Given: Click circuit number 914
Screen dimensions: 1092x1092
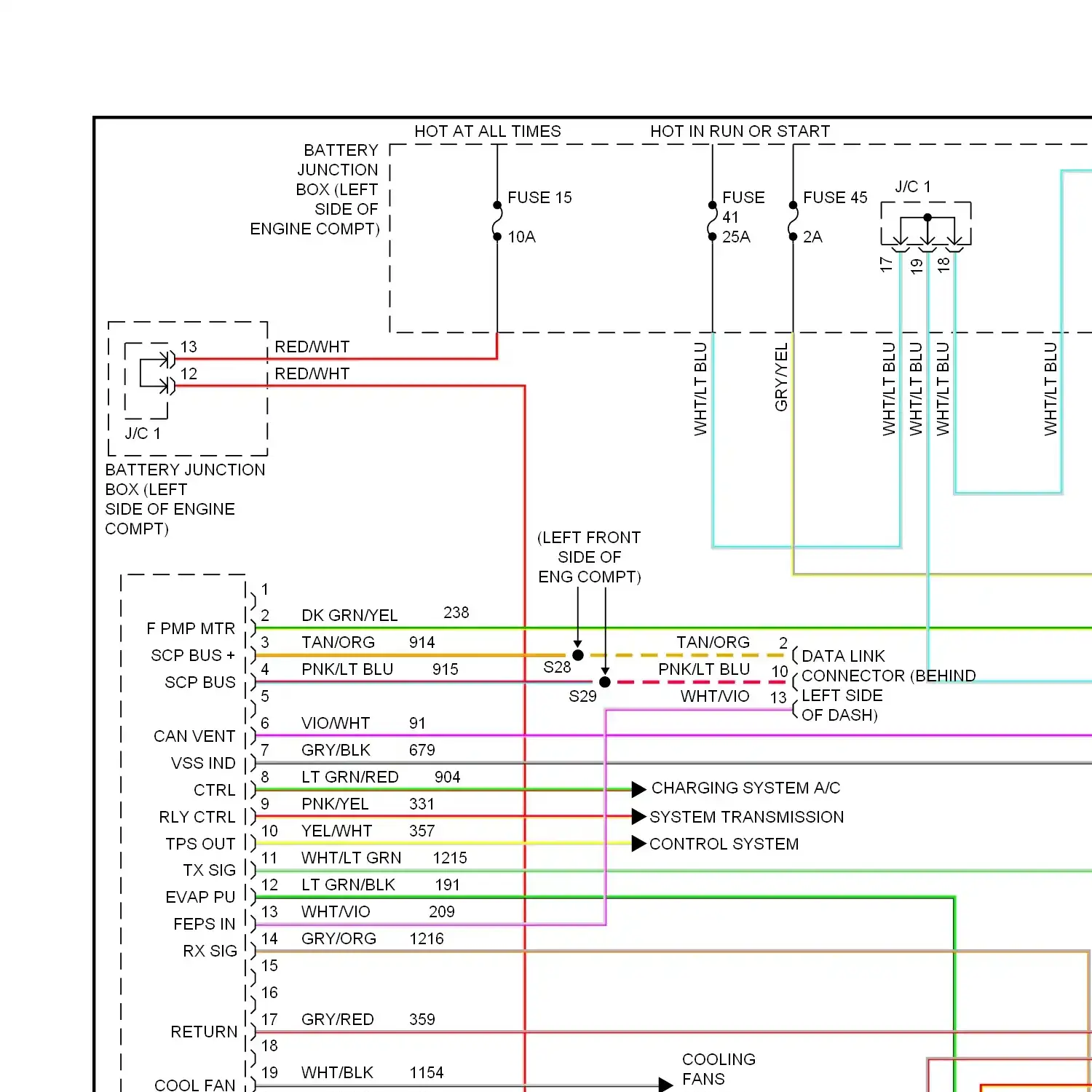Looking at the screenshot, I should 422,642.
